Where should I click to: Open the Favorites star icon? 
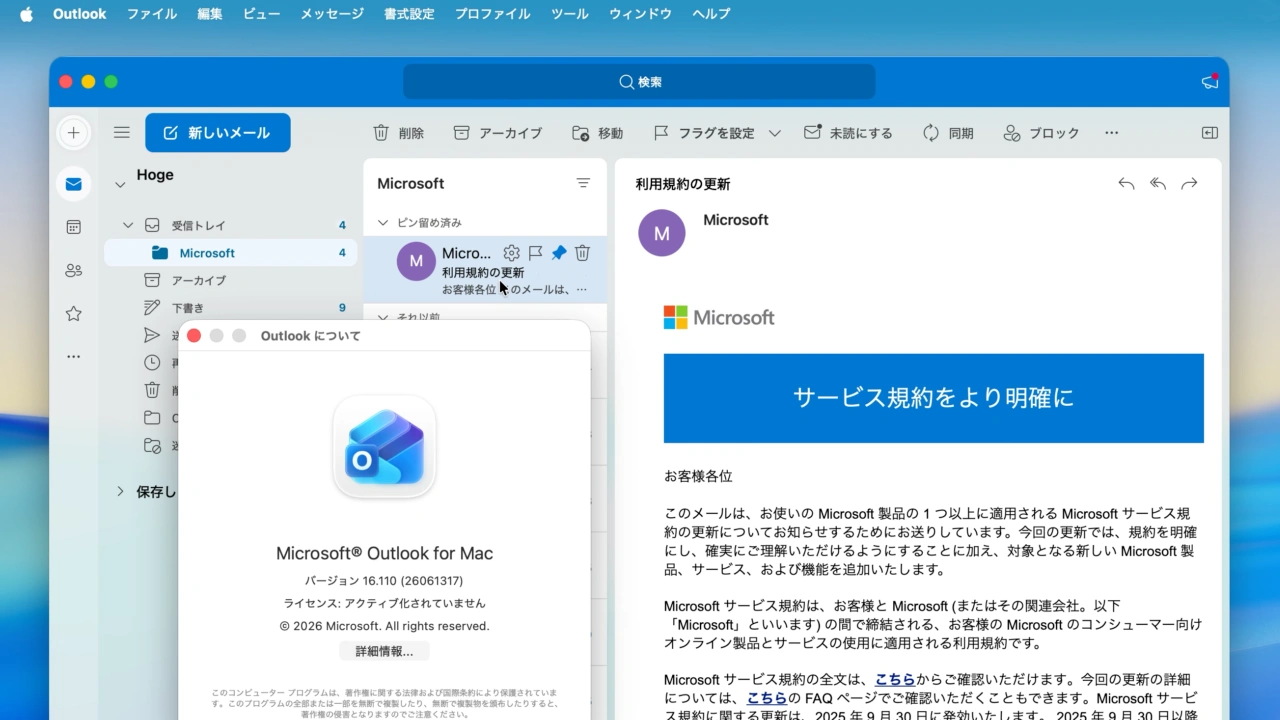click(74, 313)
